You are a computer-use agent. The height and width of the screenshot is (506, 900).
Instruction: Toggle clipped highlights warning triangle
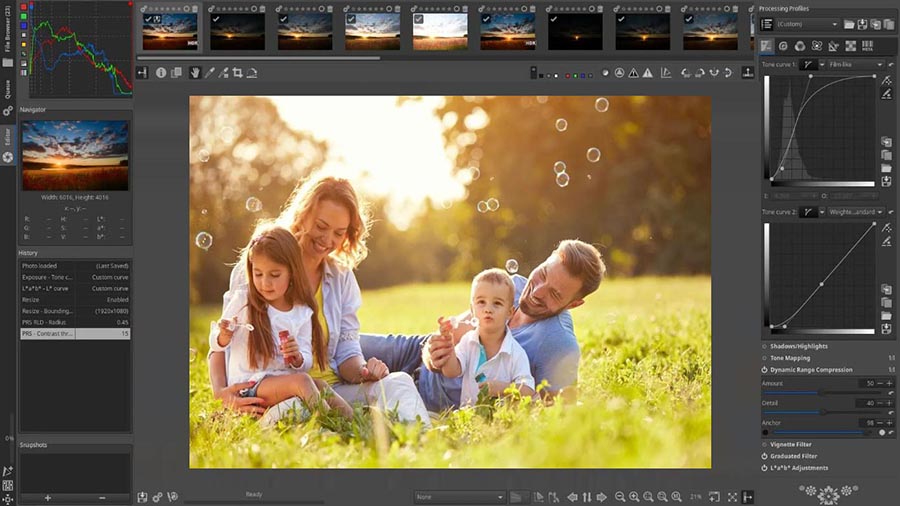pos(647,73)
